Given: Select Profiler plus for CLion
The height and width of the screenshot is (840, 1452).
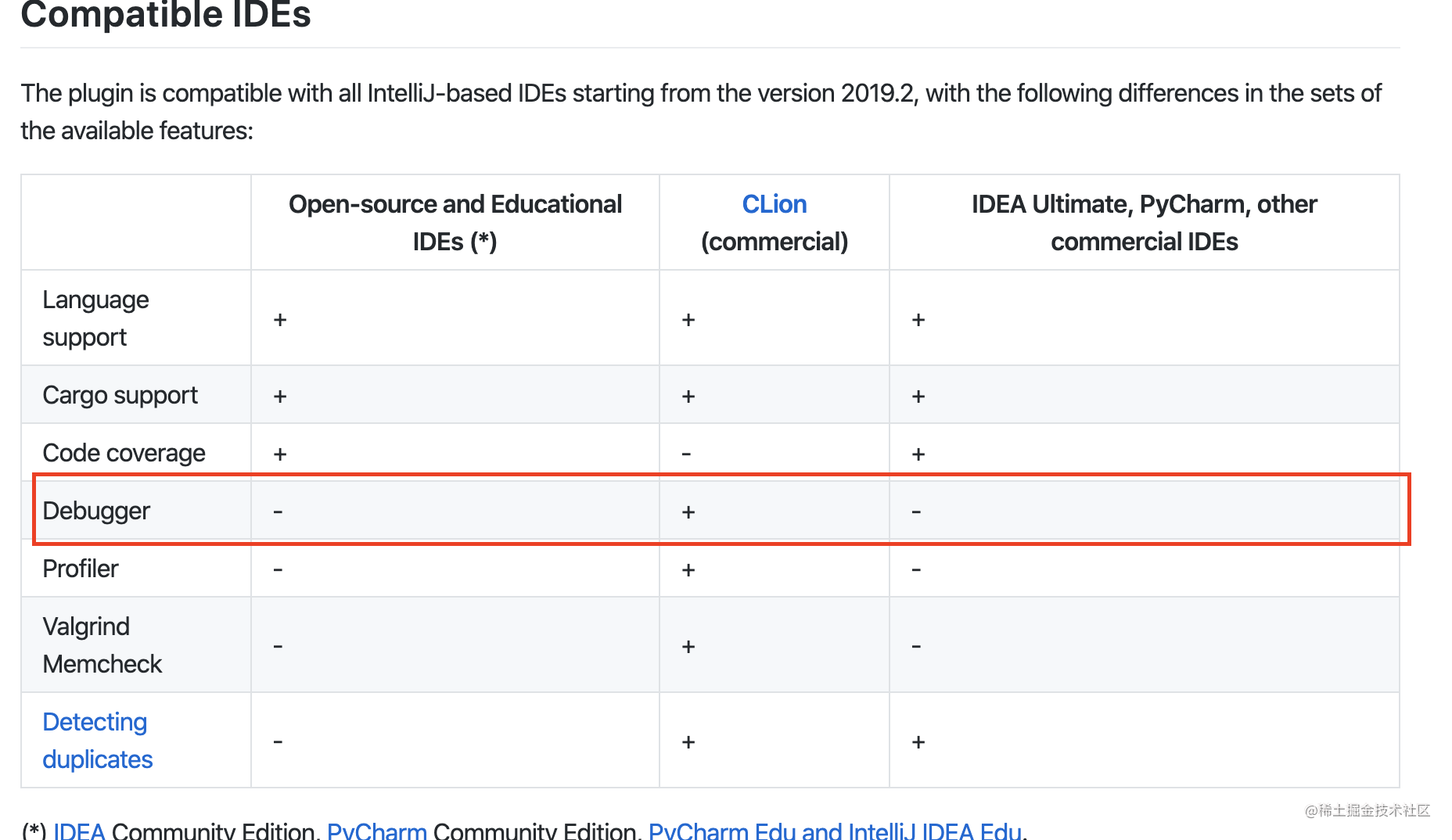Looking at the screenshot, I should pyautogui.click(x=688, y=570).
